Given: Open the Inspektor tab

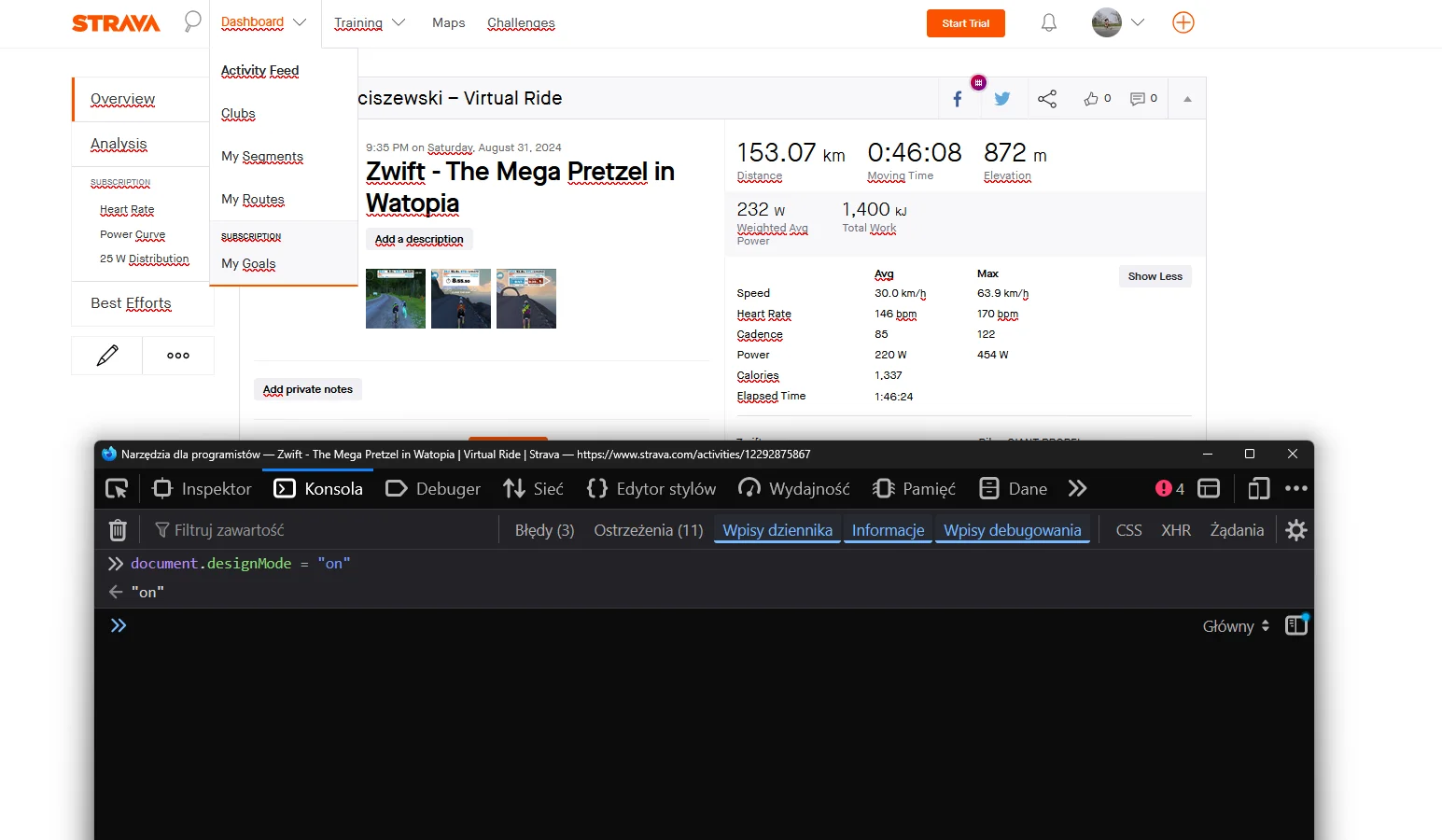Looking at the screenshot, I should click(x=202, y=488).
